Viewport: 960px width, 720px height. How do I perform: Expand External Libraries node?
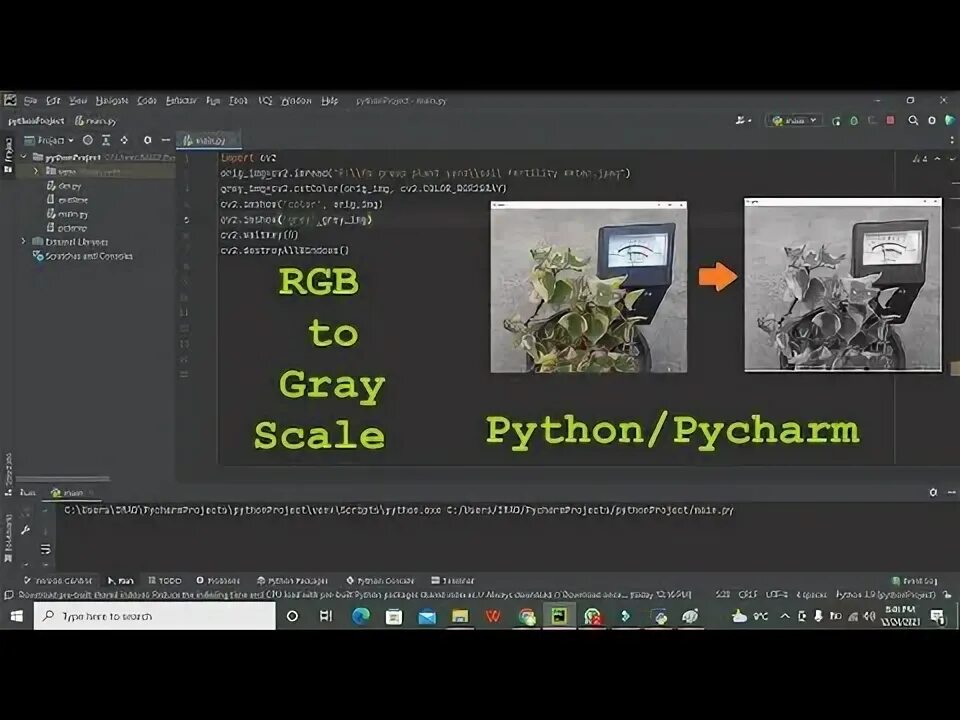(24, 241)
